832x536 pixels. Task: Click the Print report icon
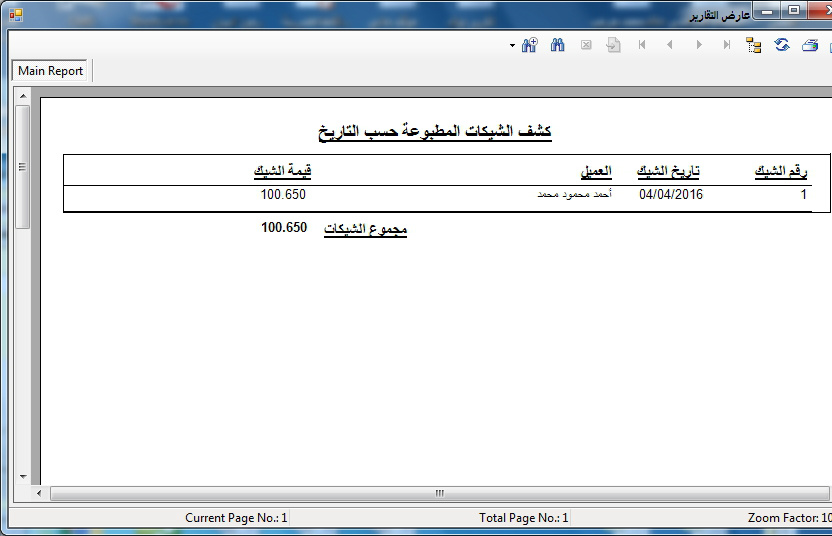coord(810,45)
